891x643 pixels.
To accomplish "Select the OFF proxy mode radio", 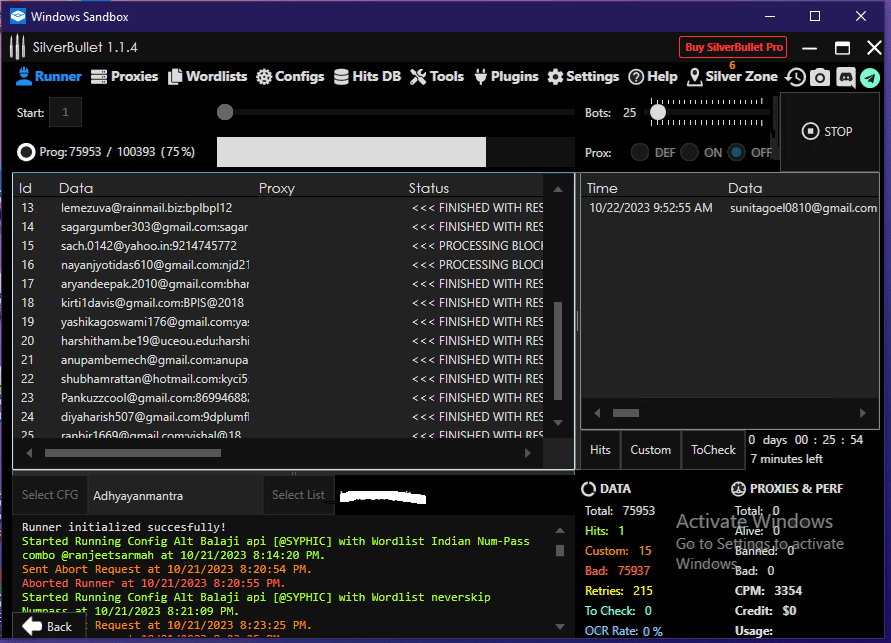I will tap(737, 153).
